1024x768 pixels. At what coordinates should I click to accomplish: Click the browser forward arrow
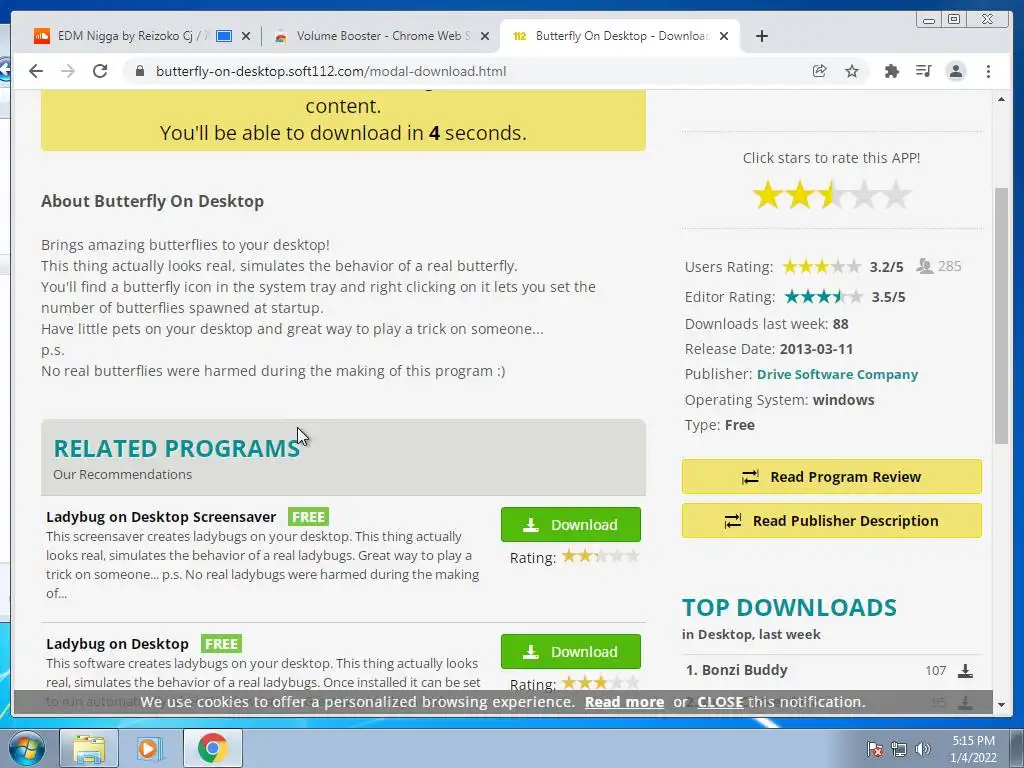[x=68, y=71]
